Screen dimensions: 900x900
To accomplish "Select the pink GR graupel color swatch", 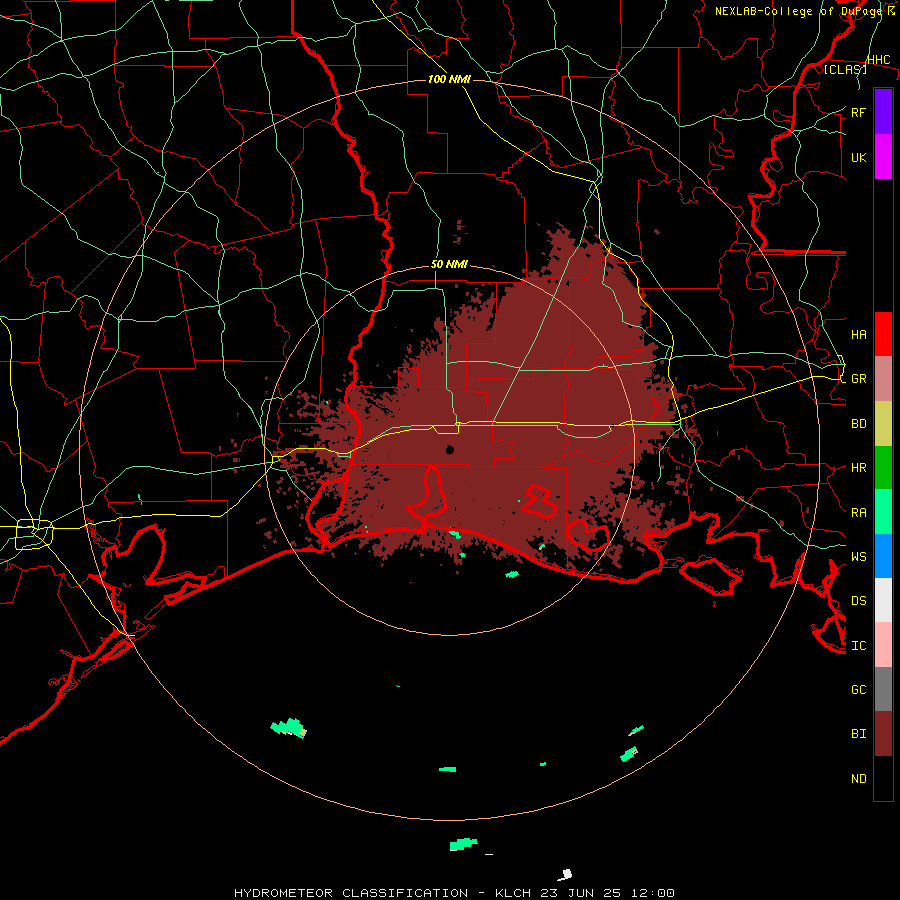I will click(x=883, y=379).
